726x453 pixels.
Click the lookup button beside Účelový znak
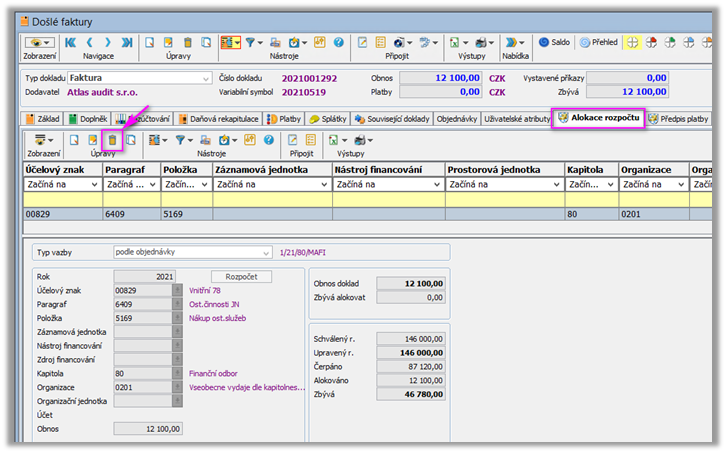tap(177, 290)
